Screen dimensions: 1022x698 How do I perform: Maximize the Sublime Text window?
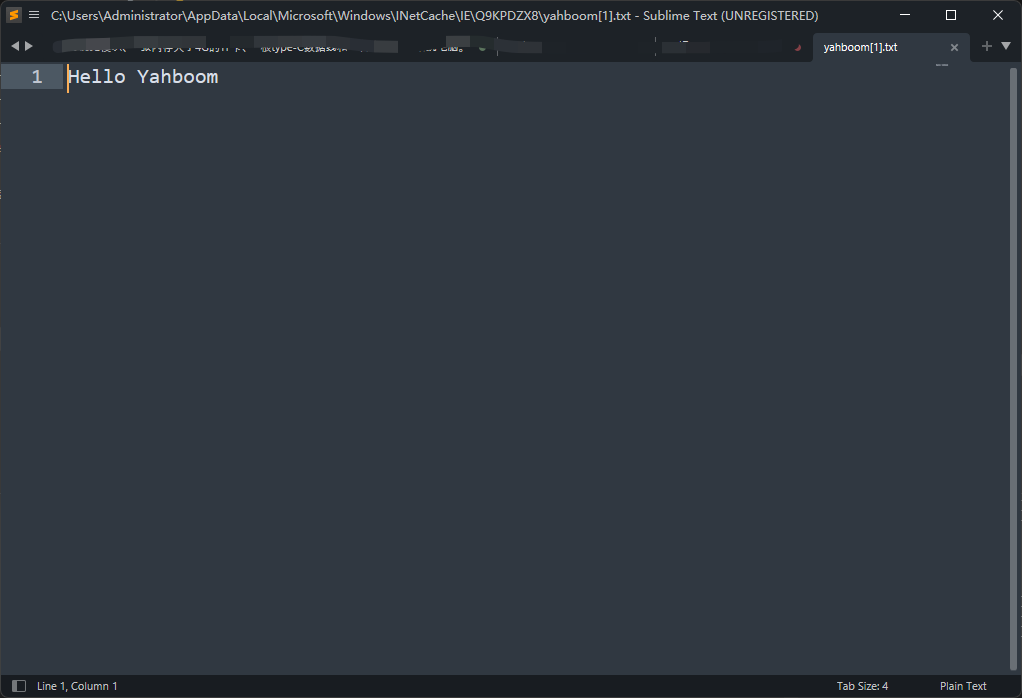tap(951, 15)
